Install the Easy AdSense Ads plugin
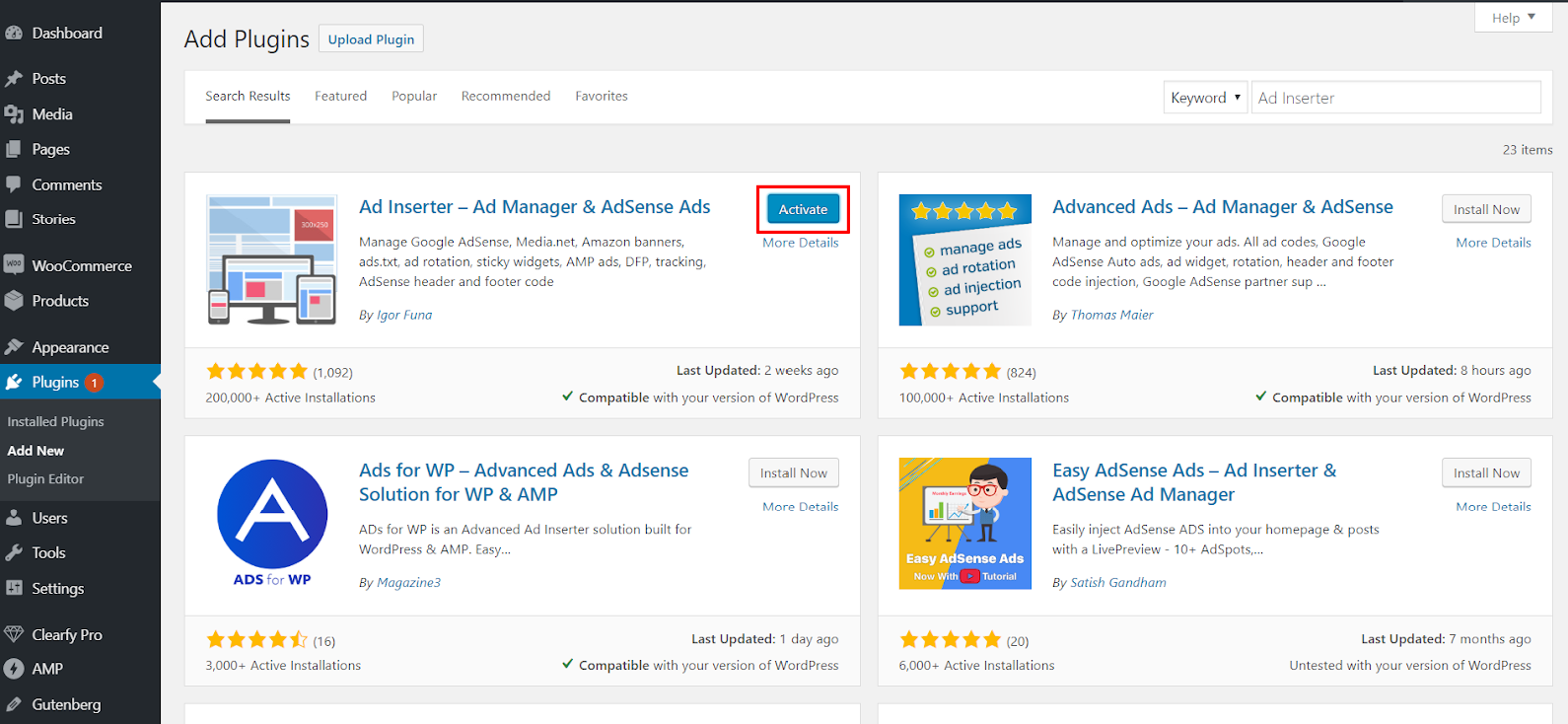The width and height of the screenshot is (1568, 724). (1486, 473)
